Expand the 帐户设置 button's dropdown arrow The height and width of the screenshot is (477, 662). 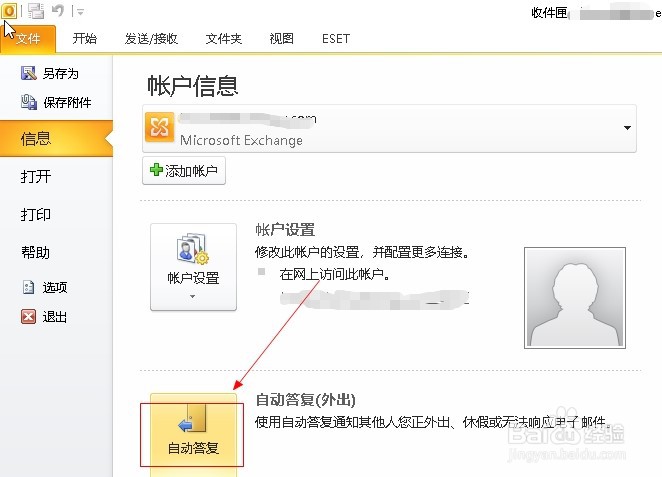[193, 297]
